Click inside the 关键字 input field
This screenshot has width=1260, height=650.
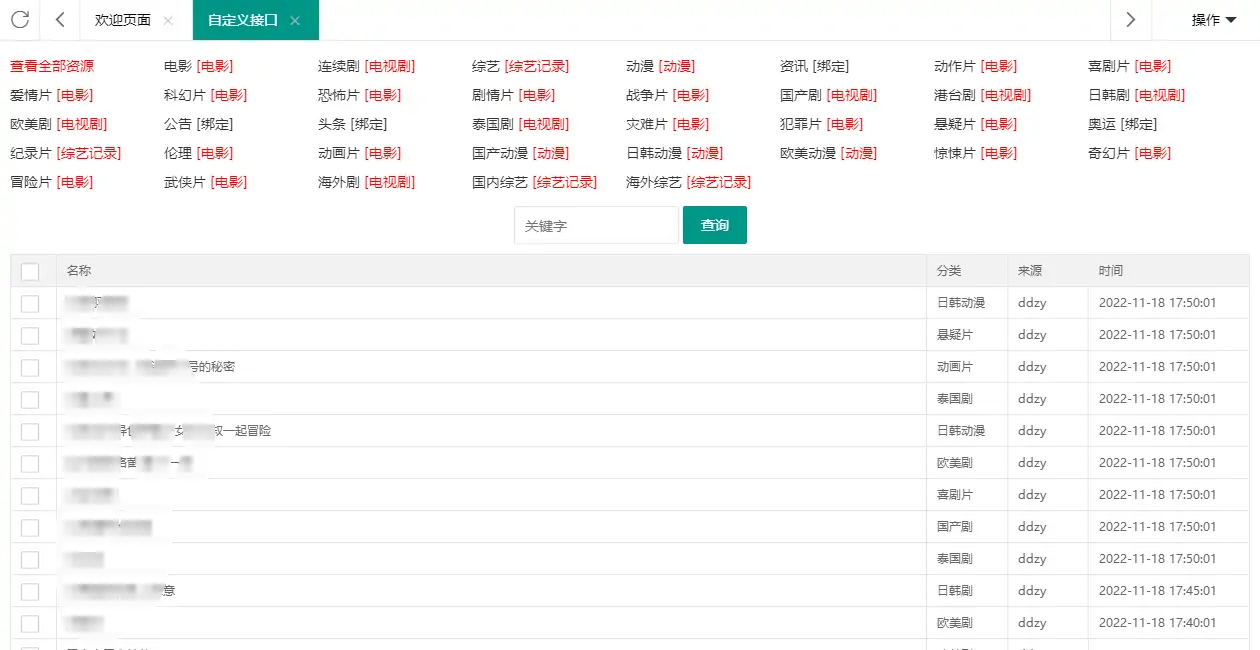595,225
